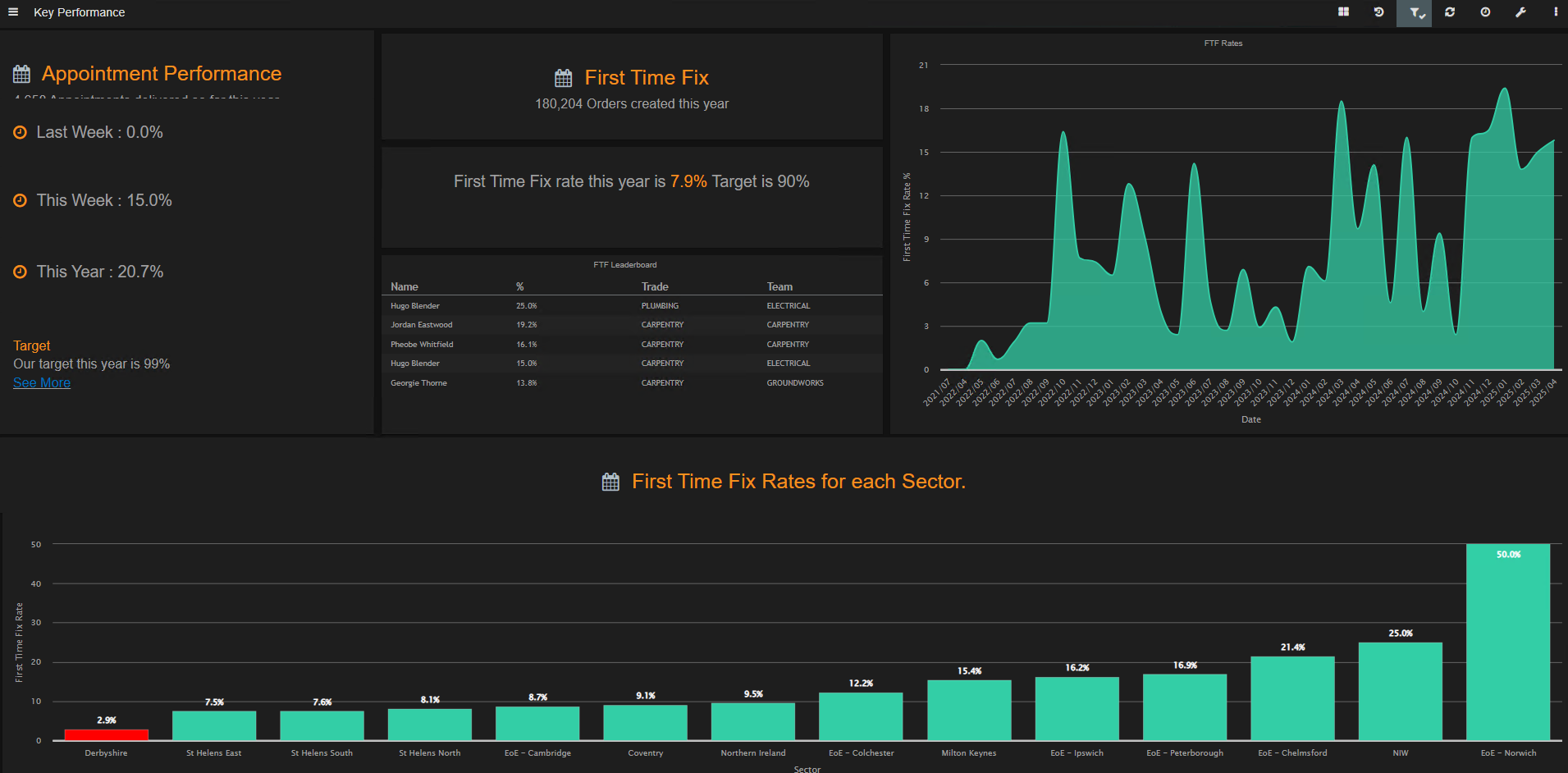Click the calendar icon beside Appointment Performance

pos(22,75)
